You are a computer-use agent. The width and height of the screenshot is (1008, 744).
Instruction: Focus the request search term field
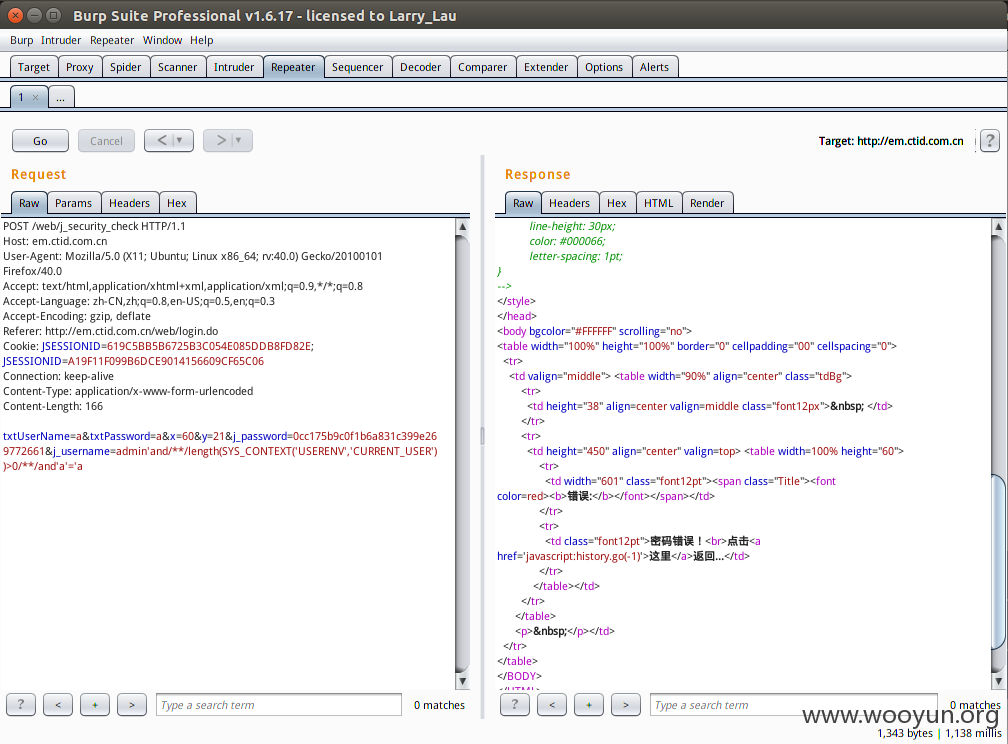(279, 705)
